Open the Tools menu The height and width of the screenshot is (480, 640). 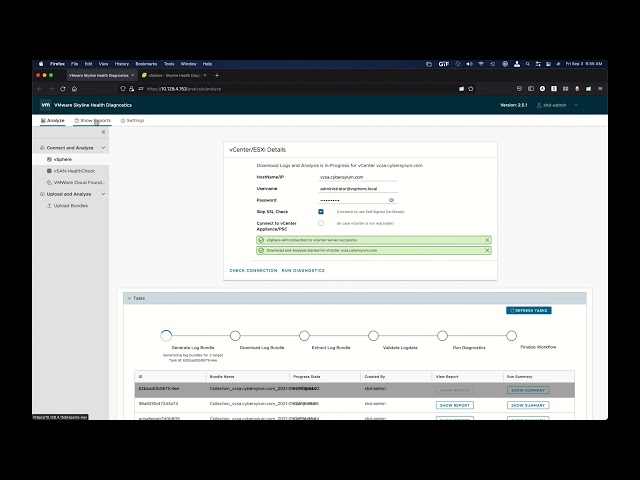[169, 64]
